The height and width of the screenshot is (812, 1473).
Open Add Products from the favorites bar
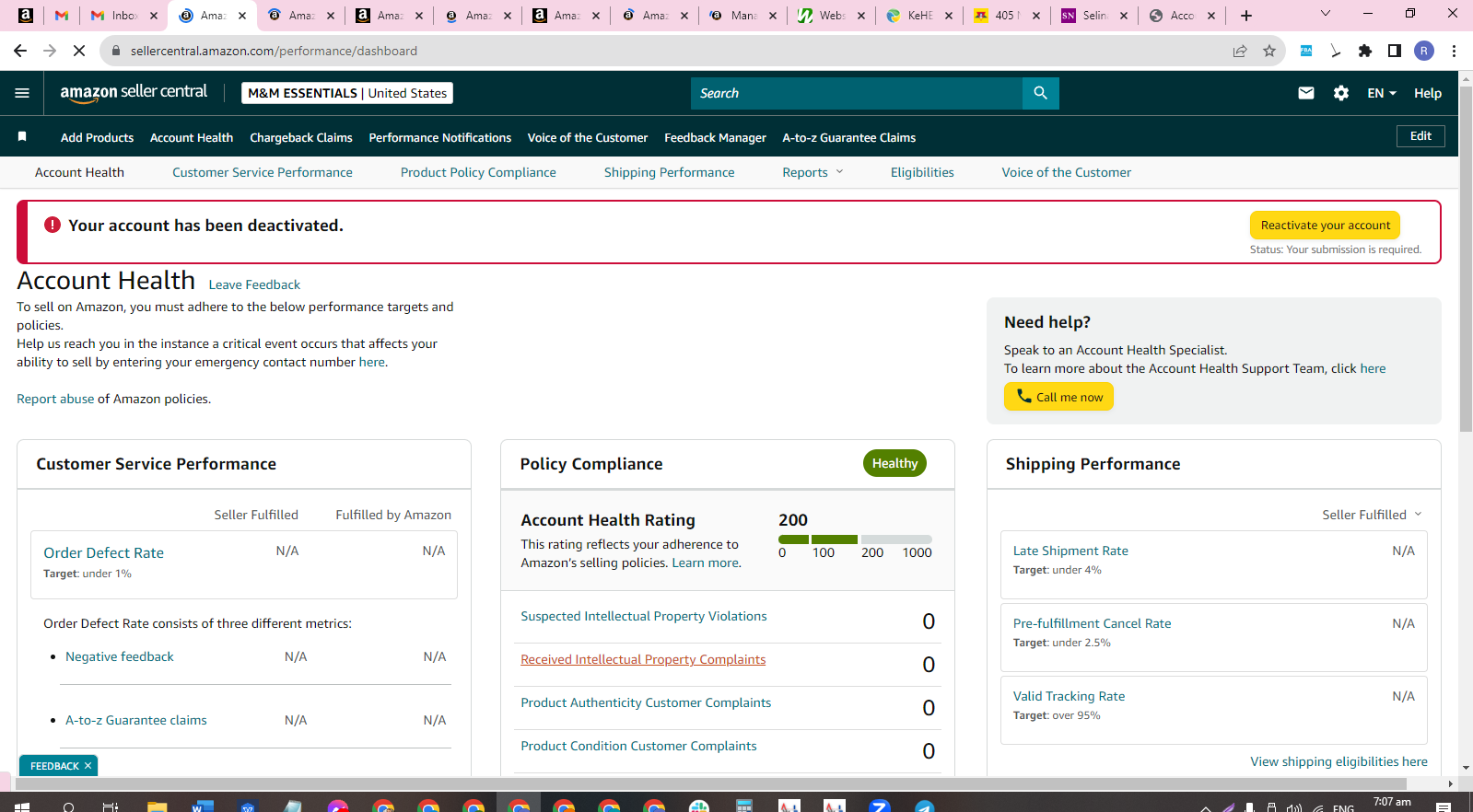(x=97, y=137)
